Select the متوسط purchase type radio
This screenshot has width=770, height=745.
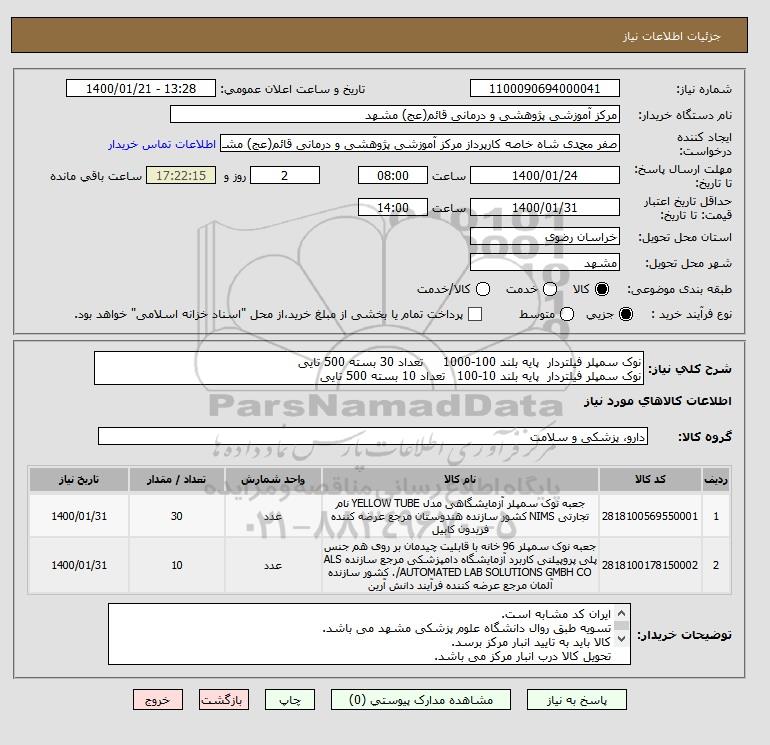[x=567, y=314]
